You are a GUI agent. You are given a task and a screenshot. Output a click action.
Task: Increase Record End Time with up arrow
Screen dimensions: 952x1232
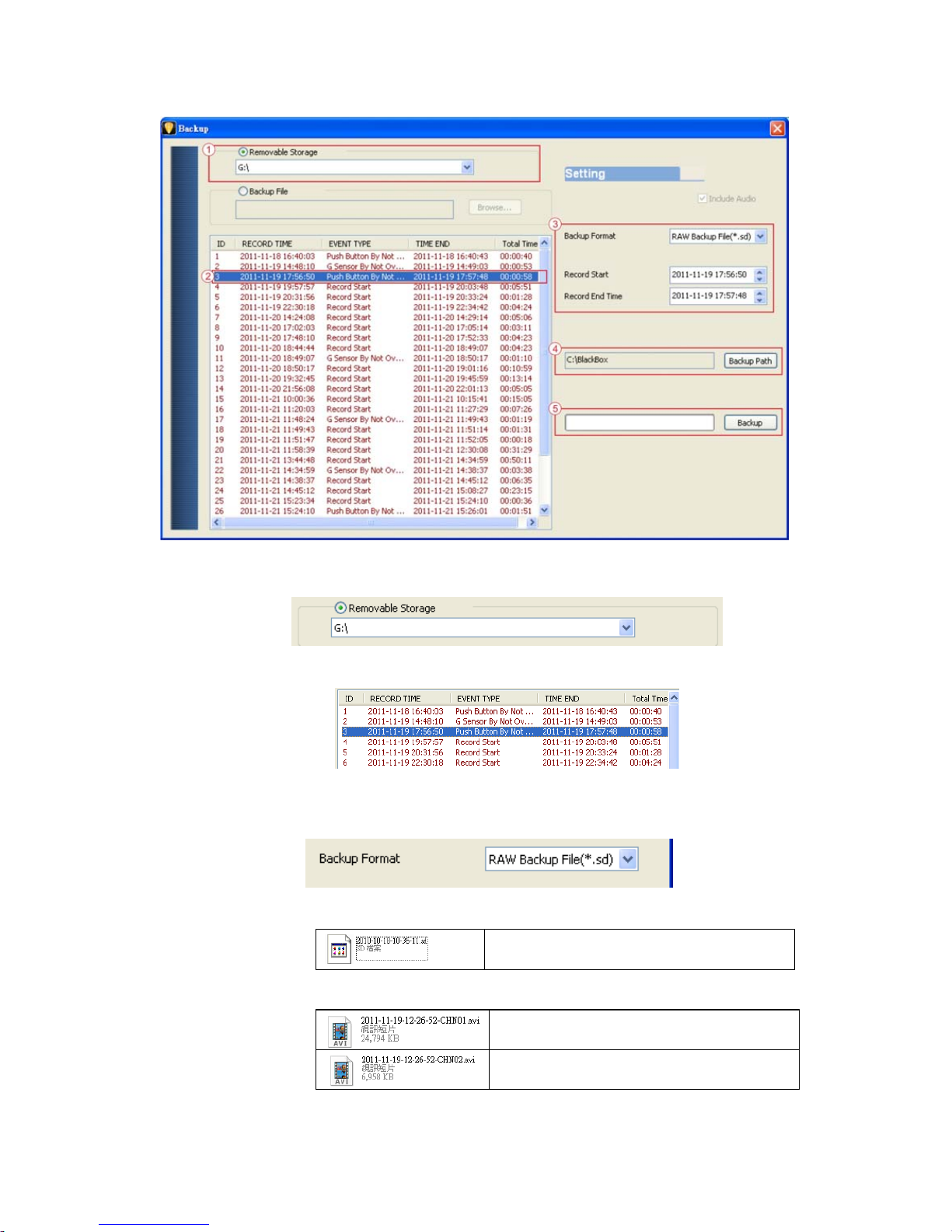click(760, 292)
